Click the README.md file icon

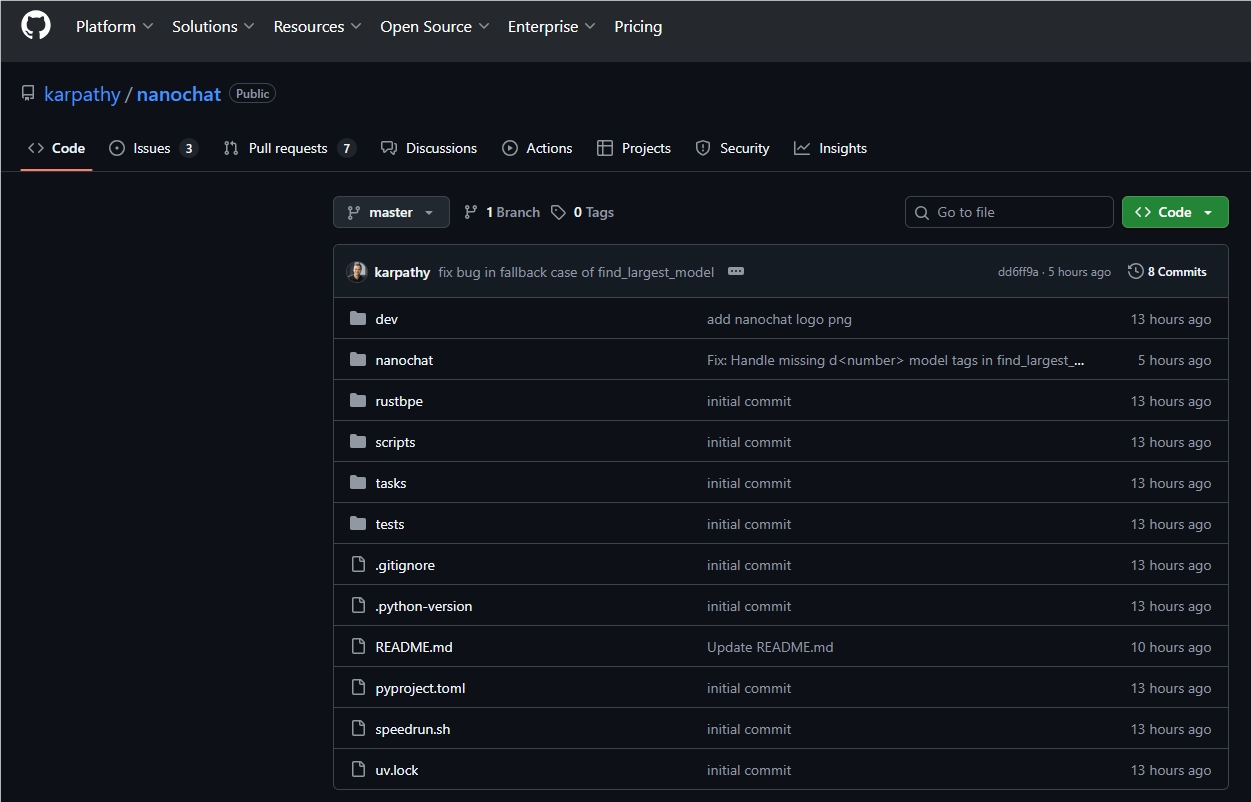coord(358,647)
